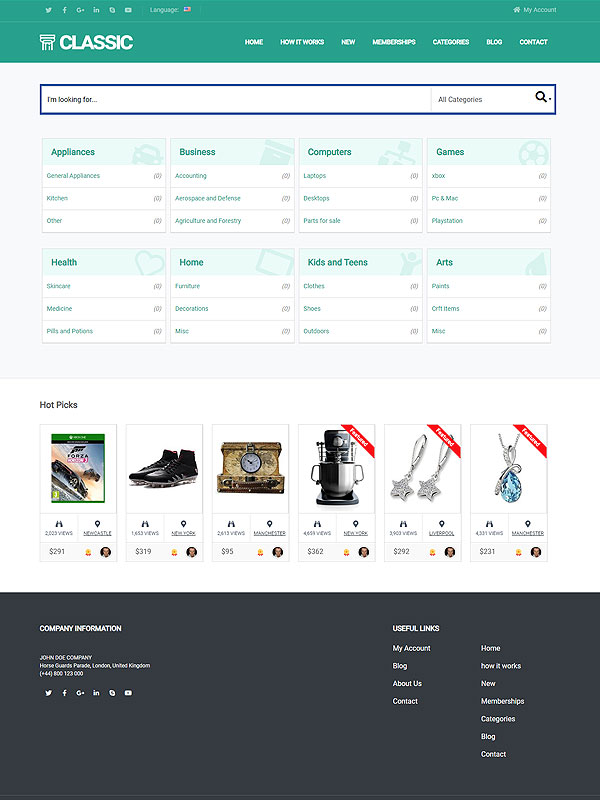This screenshot has height=800, width=600.
Task: Open My Account in footer useful links
Action: coord(411,648)
